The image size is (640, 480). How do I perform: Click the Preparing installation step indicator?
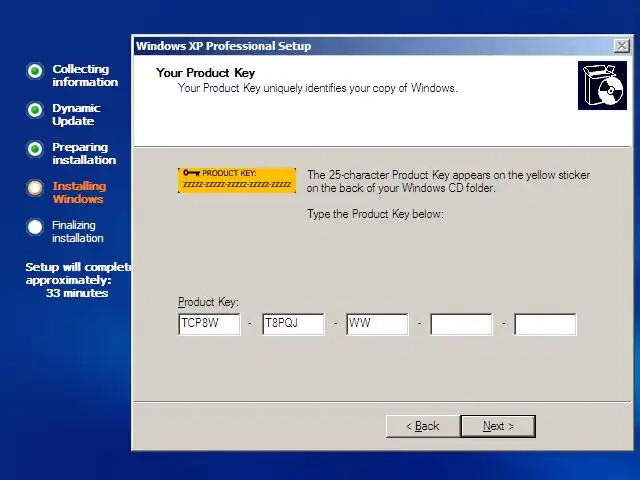[35, 149]
